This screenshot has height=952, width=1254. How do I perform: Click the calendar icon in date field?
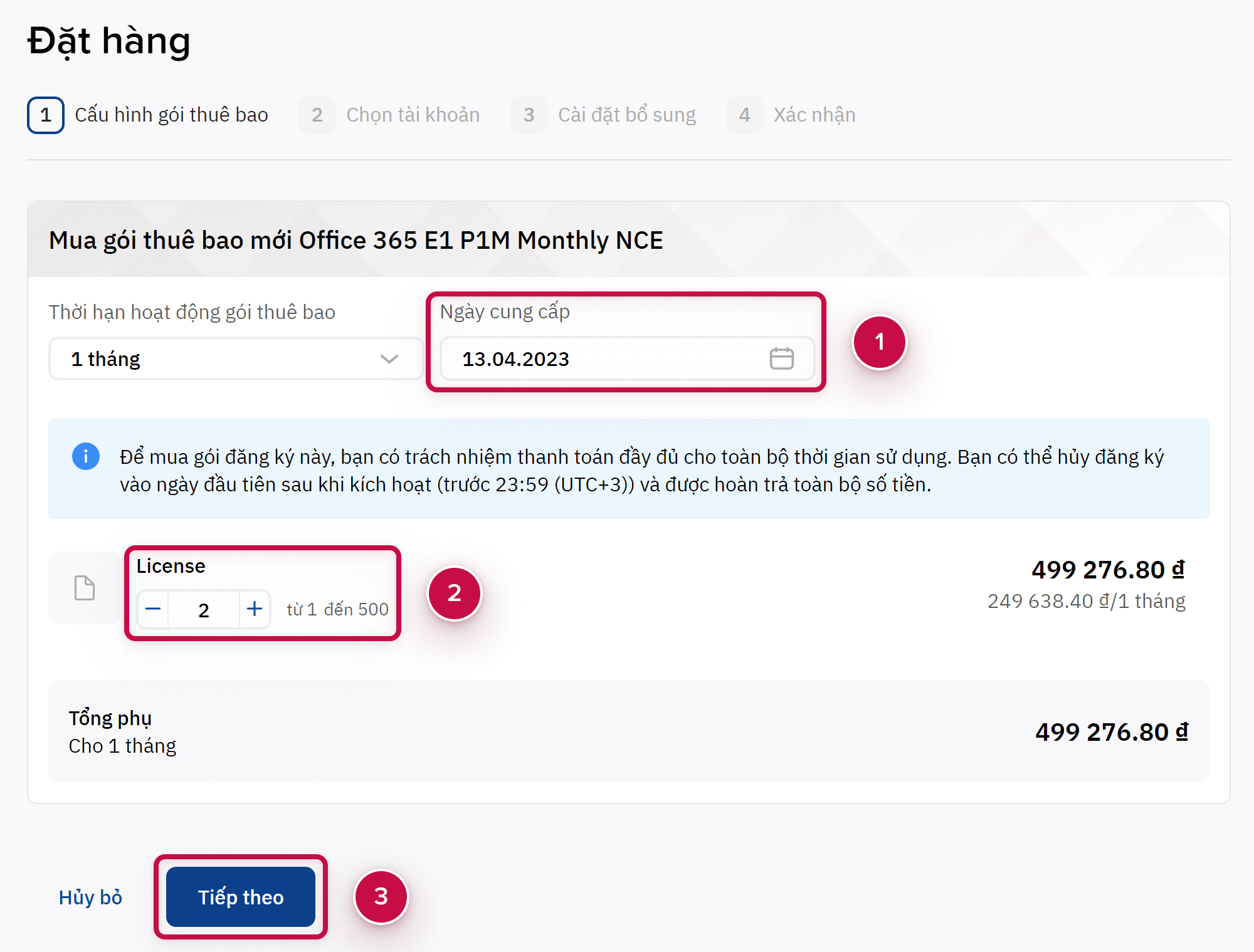pos(781,358)
